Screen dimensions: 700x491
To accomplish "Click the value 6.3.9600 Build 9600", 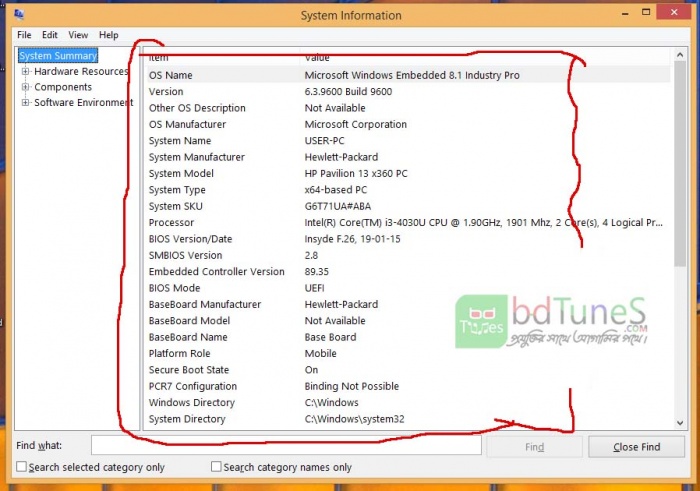I will tap(348, 92).
